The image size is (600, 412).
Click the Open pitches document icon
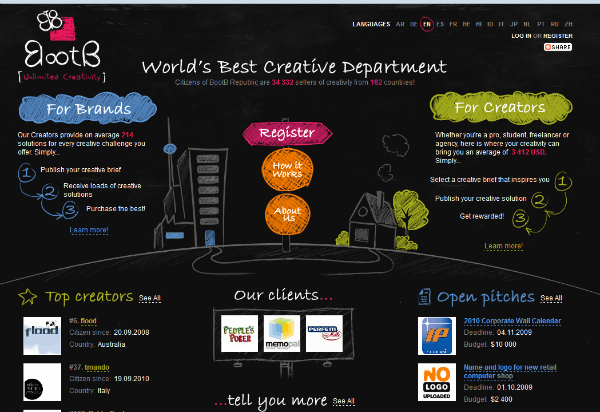click(x=425, y=297)
